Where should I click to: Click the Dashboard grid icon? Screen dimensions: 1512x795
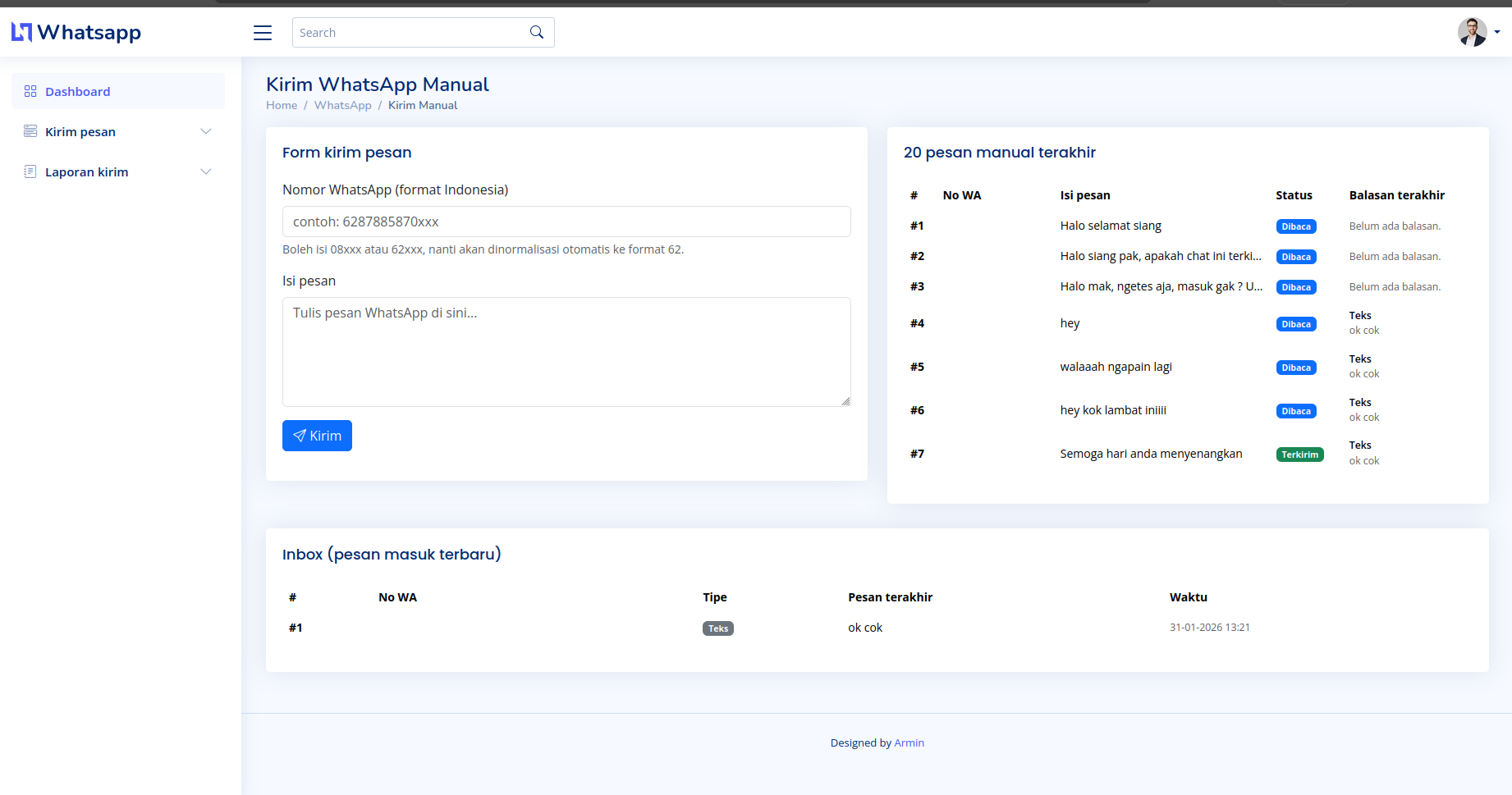30,91
